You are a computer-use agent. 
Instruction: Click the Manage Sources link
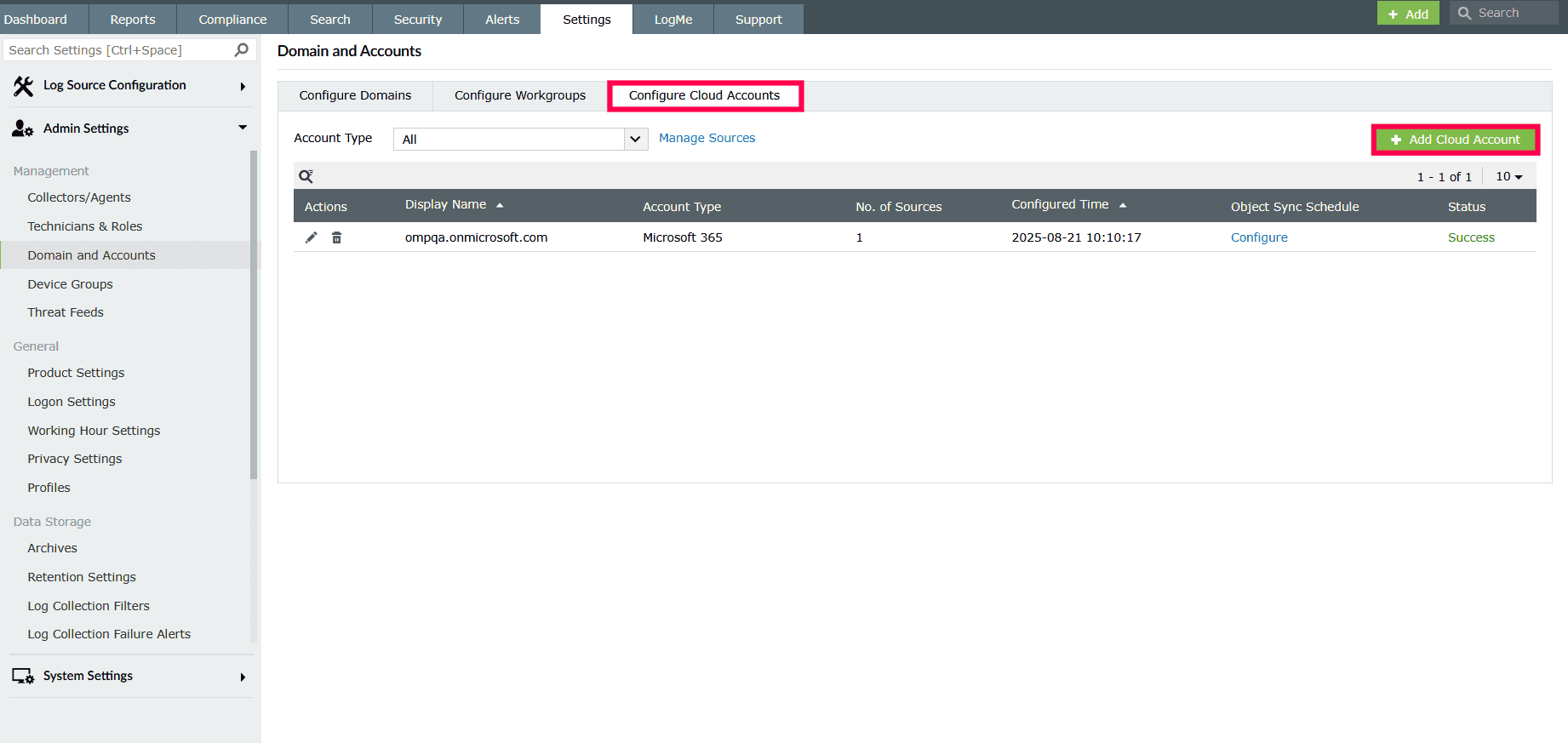[707, 138]
